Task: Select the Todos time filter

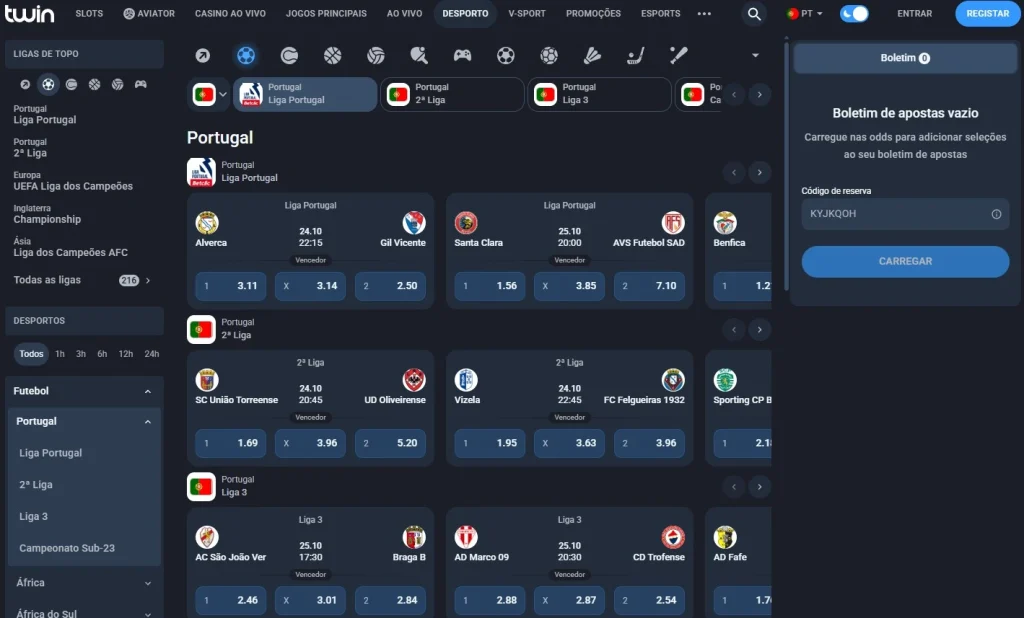Action: [31, 353]
